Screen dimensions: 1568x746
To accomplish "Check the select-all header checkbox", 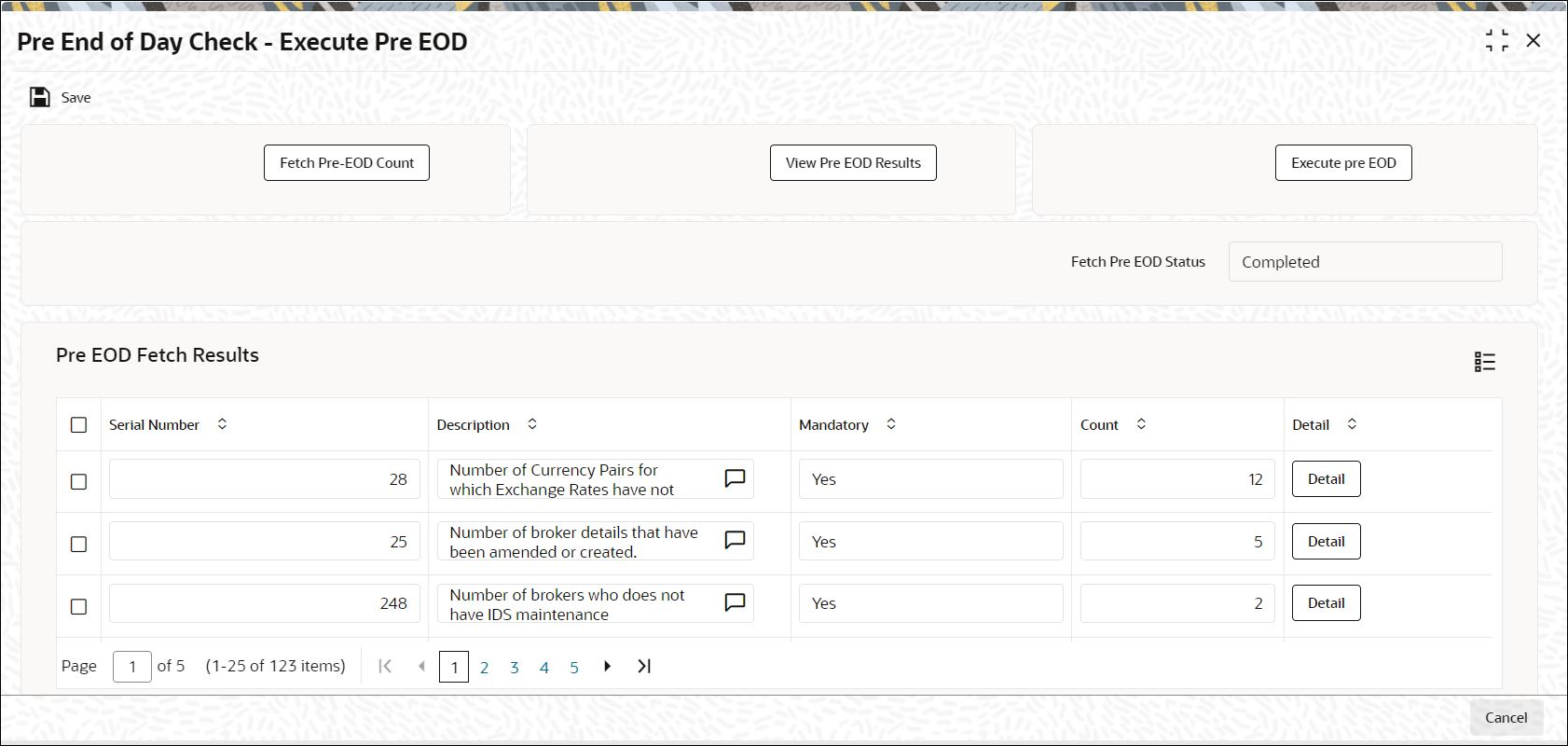I will pos(79,424).
